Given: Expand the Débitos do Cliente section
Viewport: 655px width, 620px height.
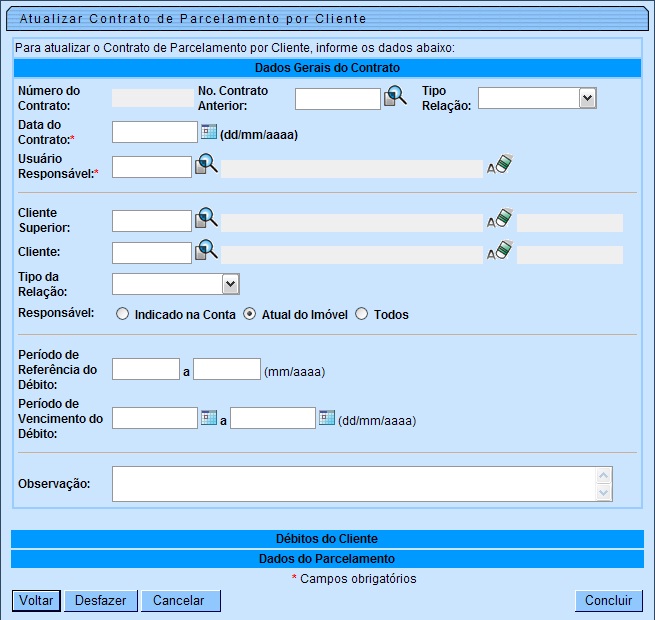Looking at the screenshot, I should point(327,539).
